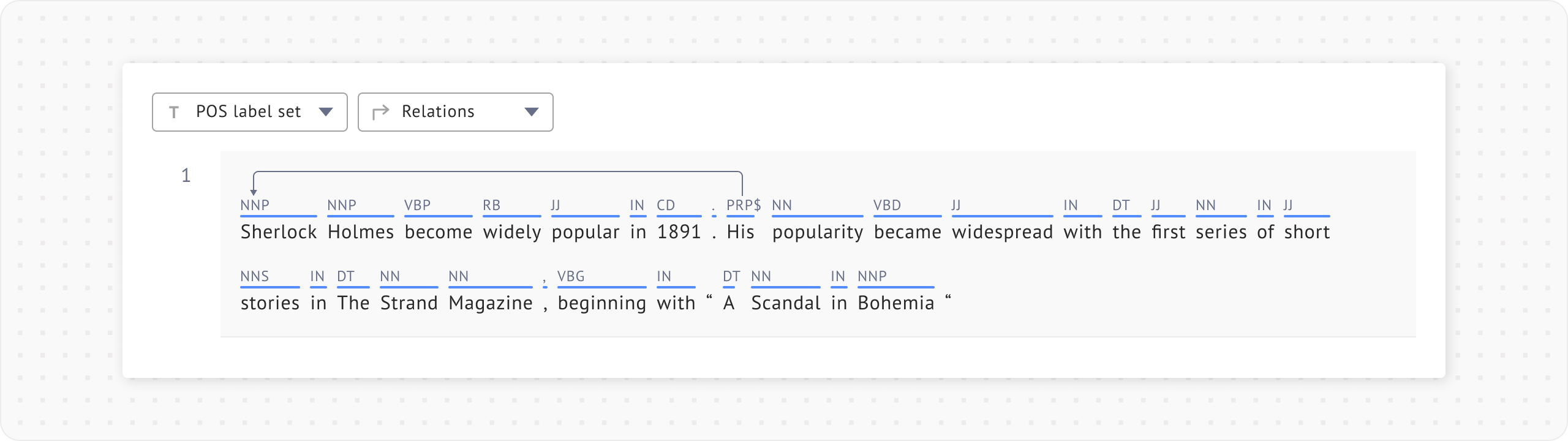Click the relation arc line between His and Sherlock

[497, 172]
